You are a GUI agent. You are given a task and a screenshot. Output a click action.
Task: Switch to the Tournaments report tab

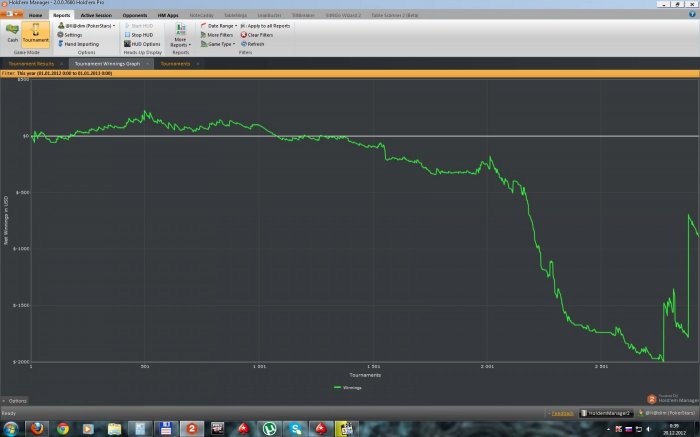(x=175, y=64)
